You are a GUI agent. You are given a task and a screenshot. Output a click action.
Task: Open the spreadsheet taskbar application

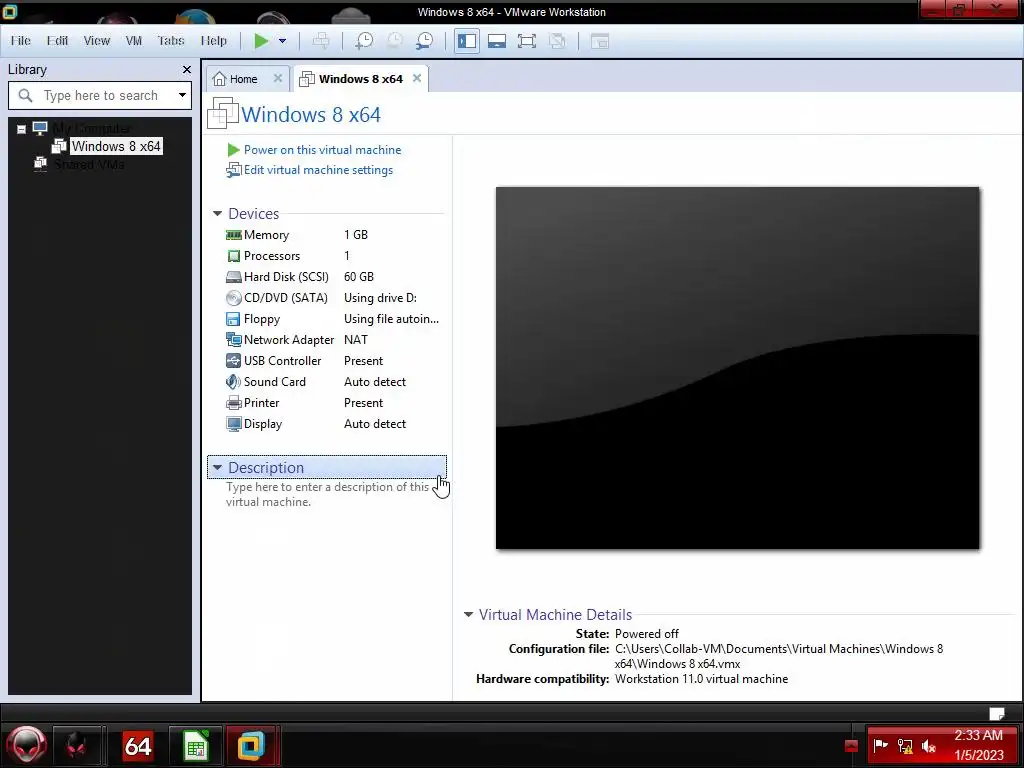196,745
